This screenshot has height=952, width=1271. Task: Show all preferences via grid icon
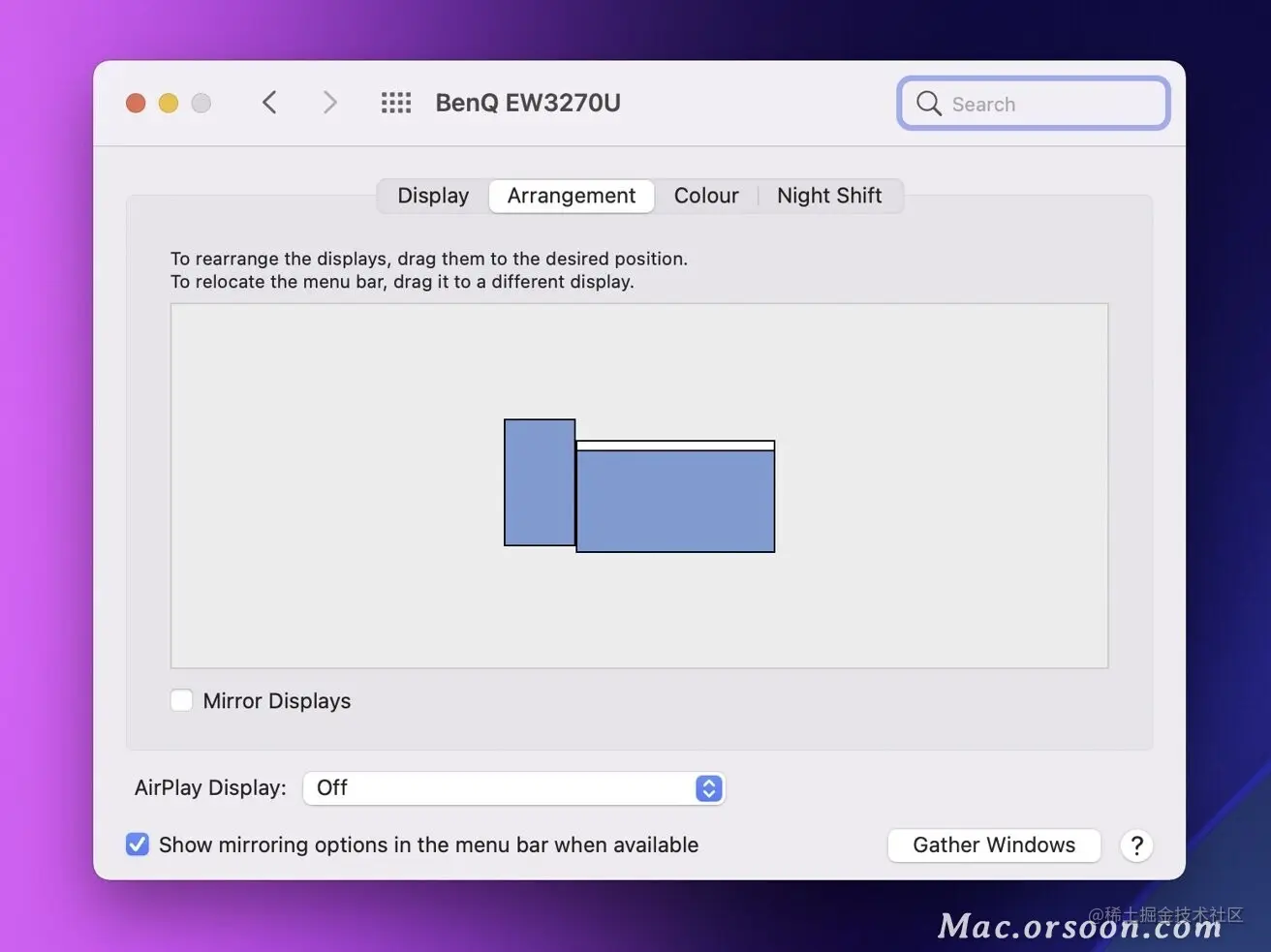pos(395,103)
